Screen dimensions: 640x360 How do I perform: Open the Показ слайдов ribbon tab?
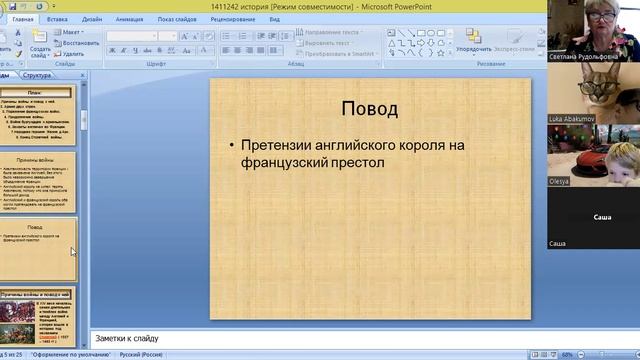click(177, 19)
